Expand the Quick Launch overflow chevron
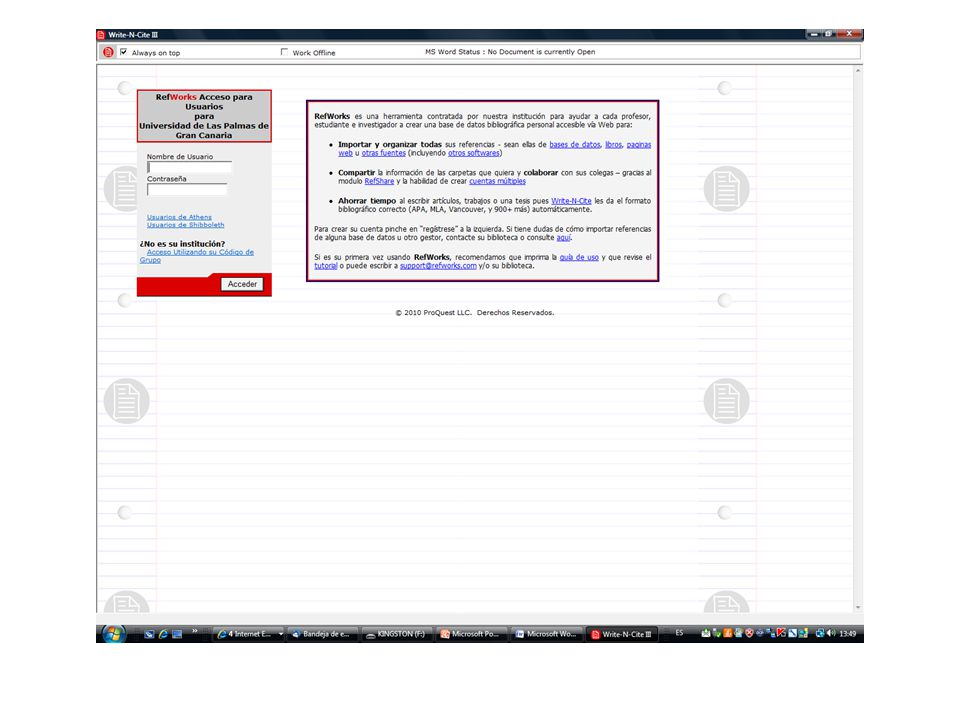The width and height of the screenshot is (960, 720). pos(195,631)
